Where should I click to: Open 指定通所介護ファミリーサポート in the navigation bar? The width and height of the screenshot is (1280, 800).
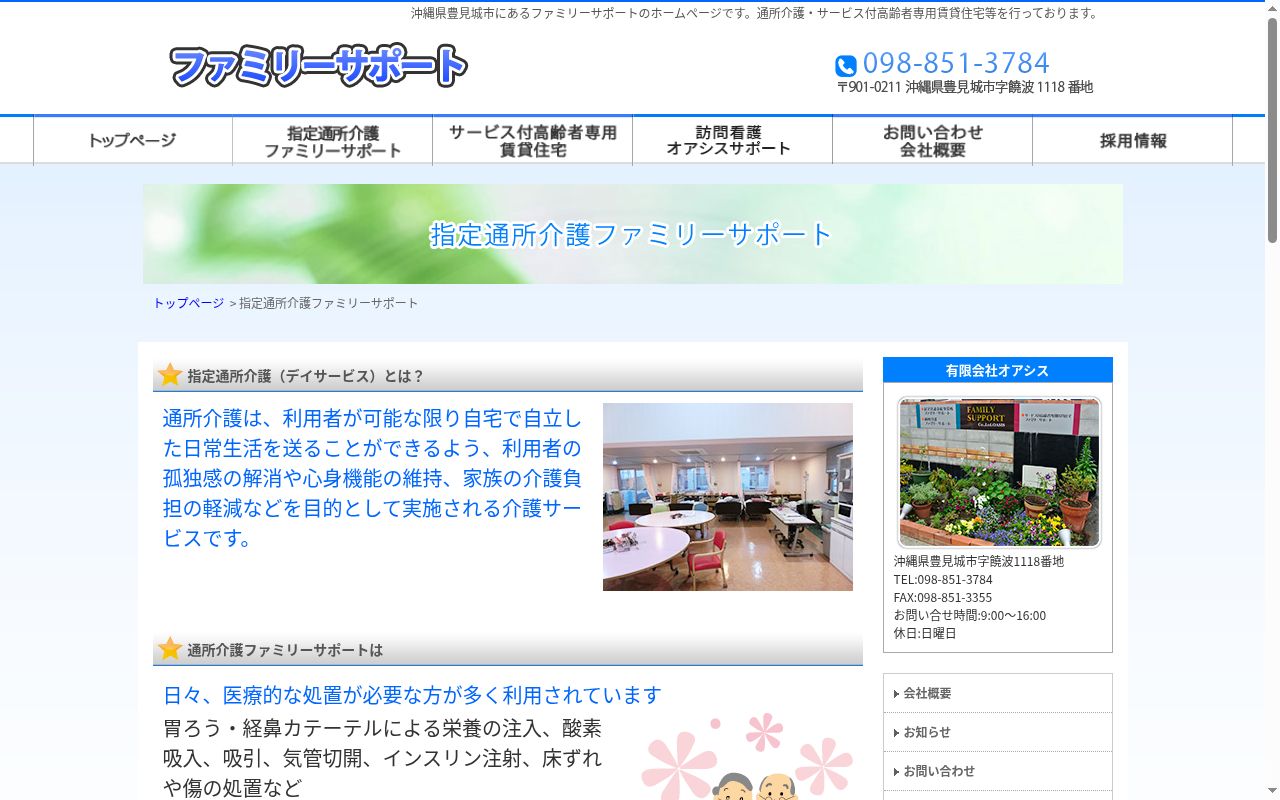[x=333, y=140]
